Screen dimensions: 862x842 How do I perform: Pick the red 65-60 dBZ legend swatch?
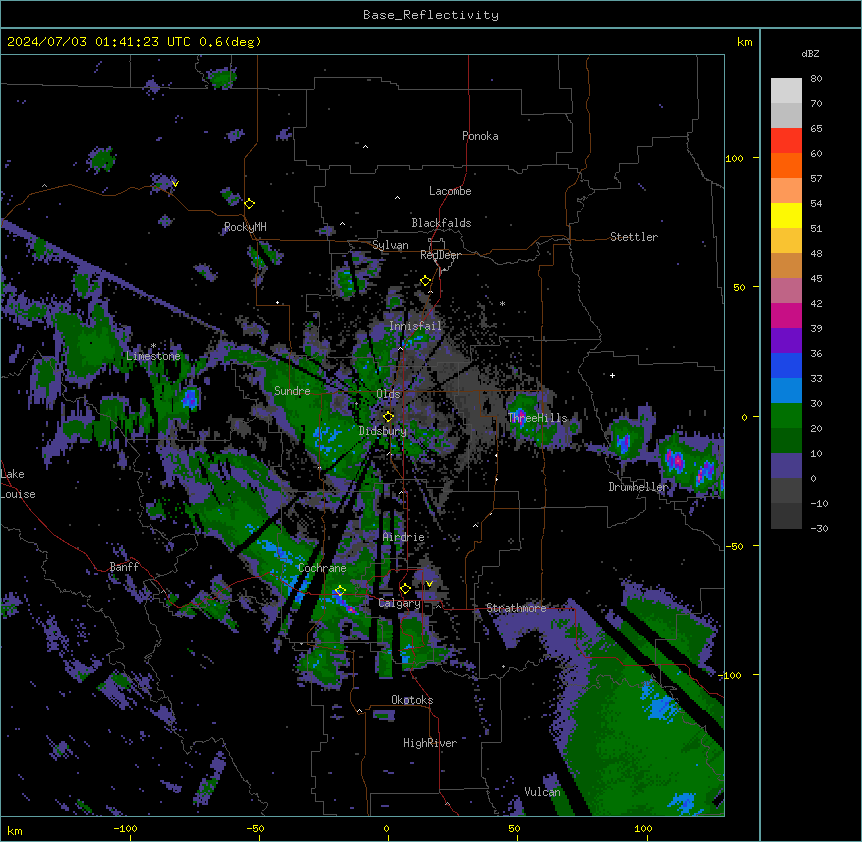click(x=786, y=140)
